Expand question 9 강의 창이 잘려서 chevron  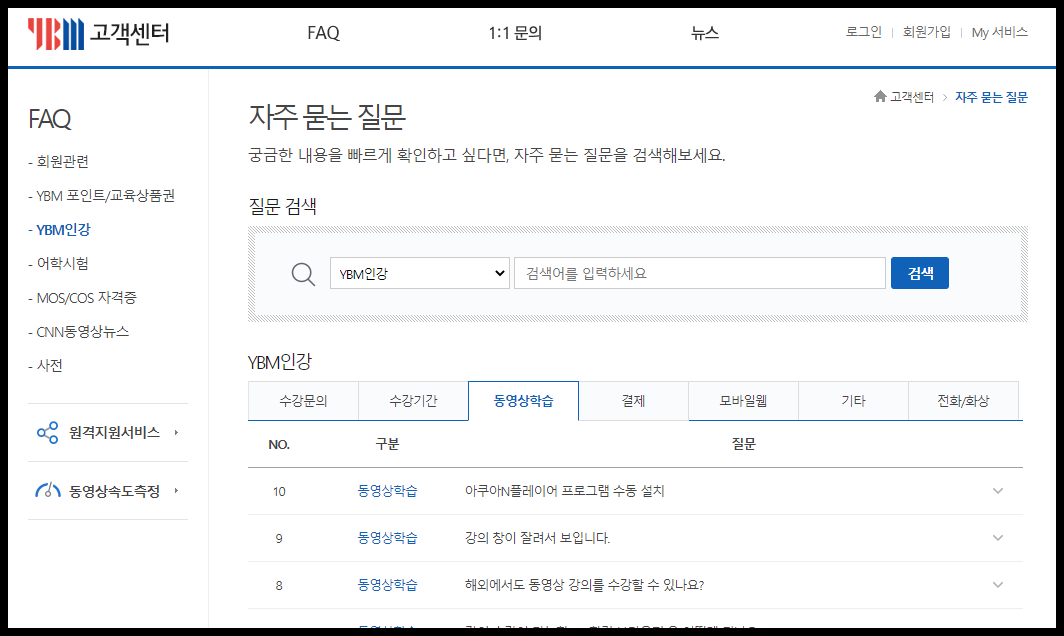998,538
